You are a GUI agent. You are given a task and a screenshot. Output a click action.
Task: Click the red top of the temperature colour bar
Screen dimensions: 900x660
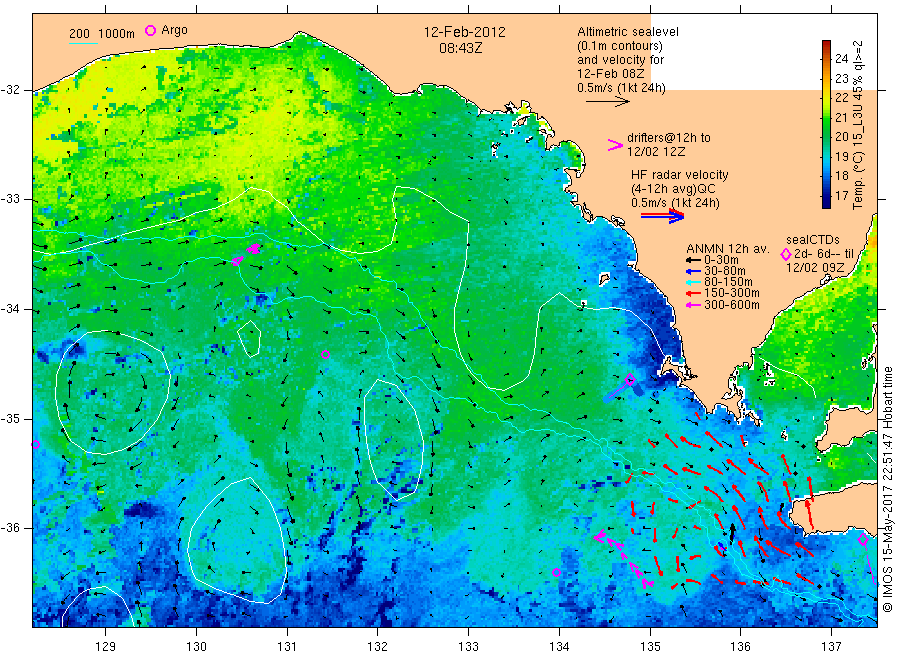click(827, 44)
